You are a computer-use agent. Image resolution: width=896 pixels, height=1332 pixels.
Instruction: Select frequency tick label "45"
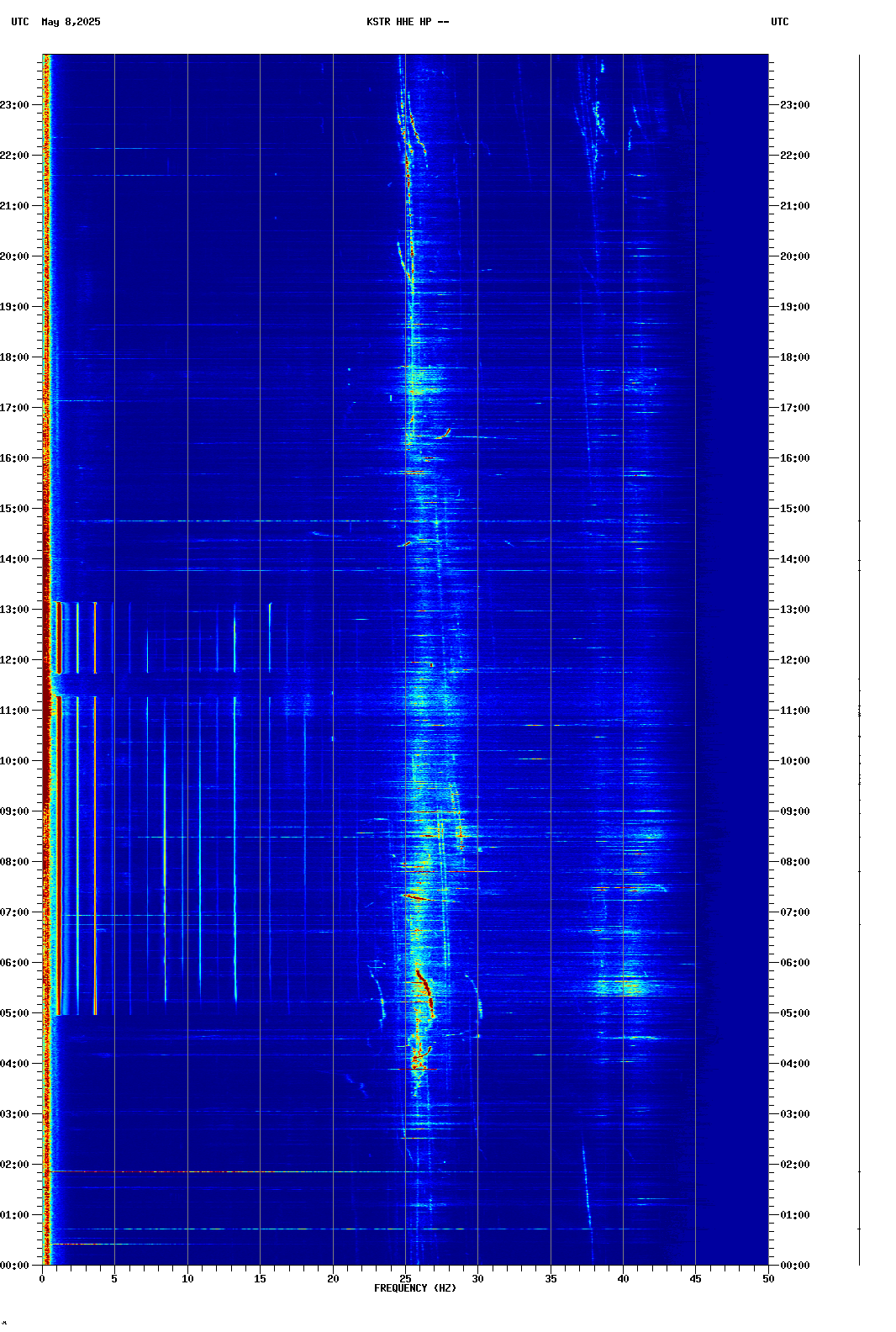click(695, 1279)
